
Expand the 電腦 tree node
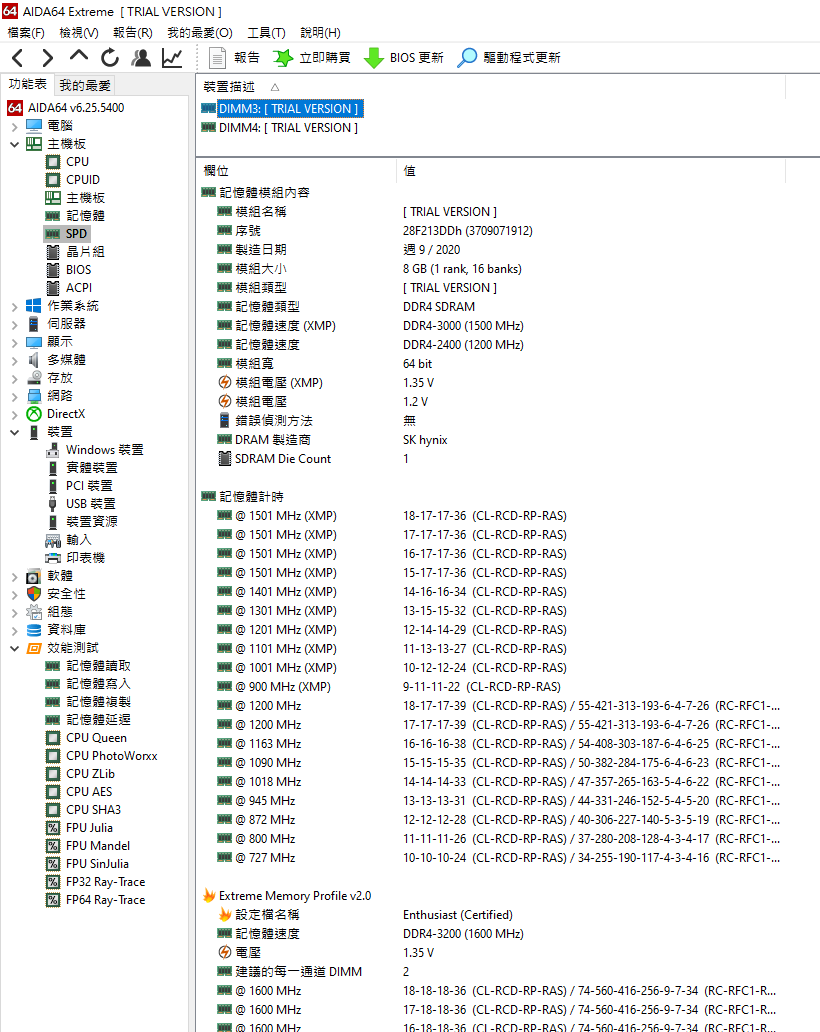click(14, 126)
